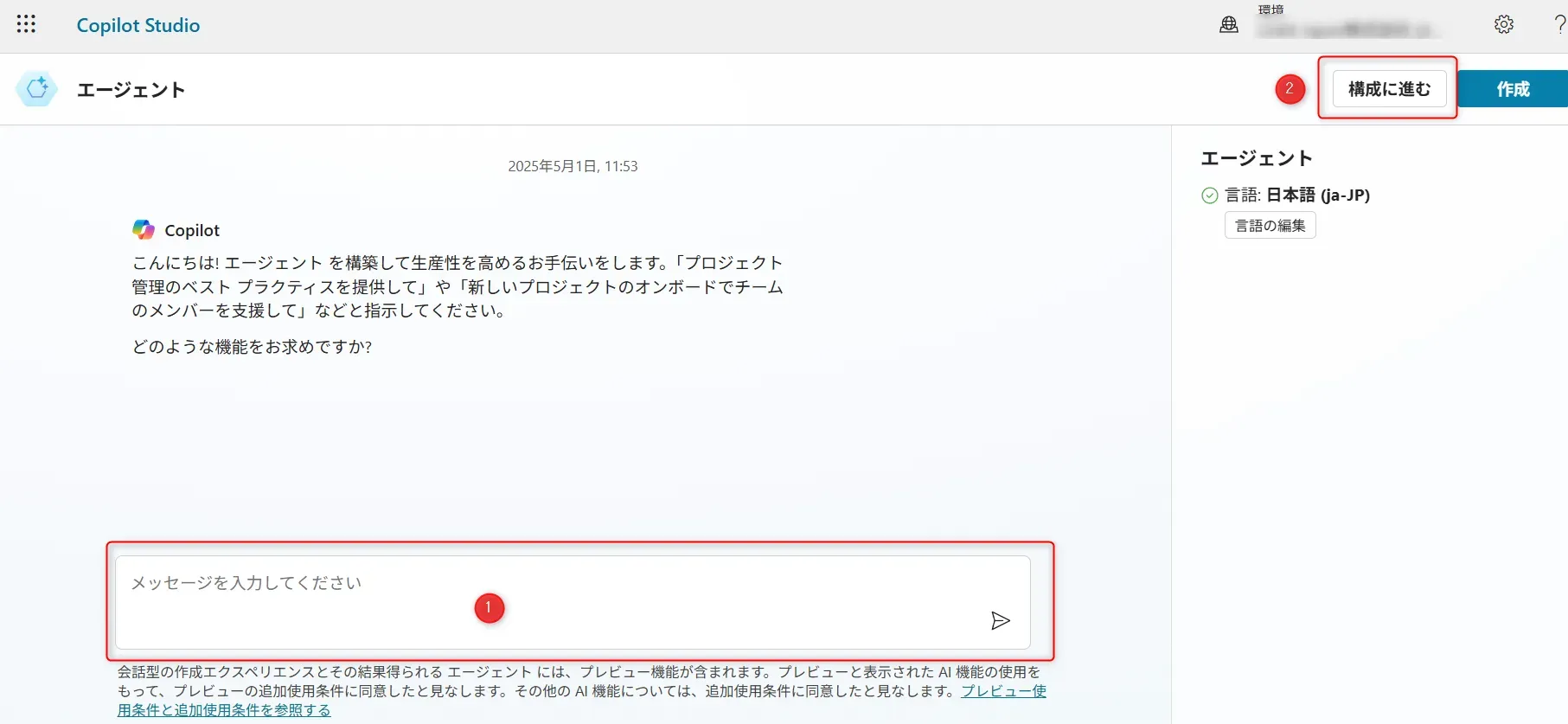Click the green language check mark
Image resolution: width=1568 pixels, height=724 pixels.
tap(1210, 195)
